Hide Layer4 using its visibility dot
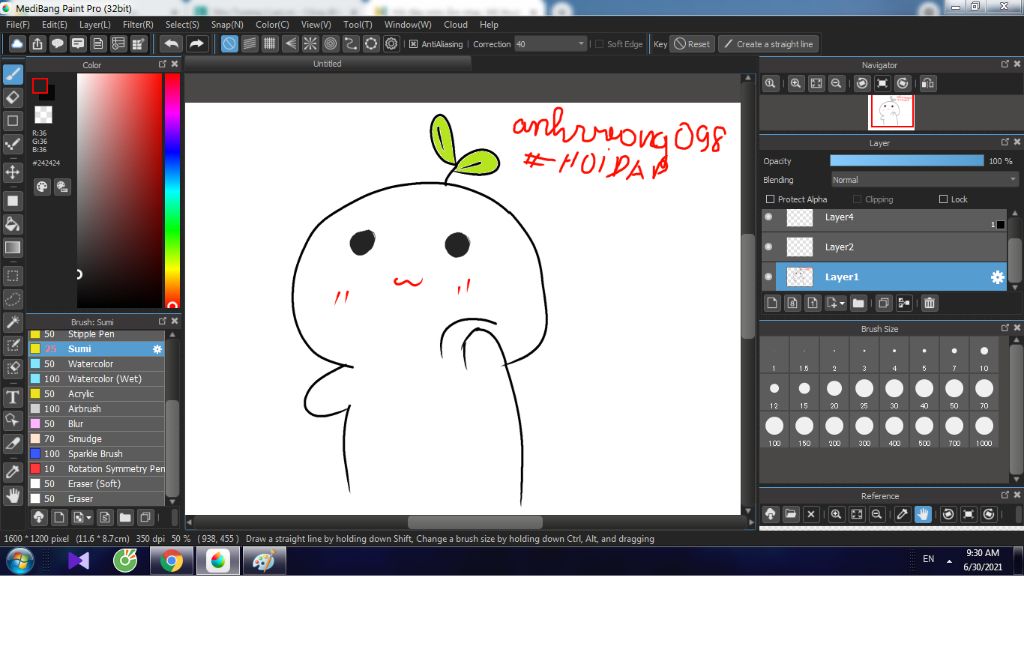The height and width of the screenshot is (661, 1024). pyautogui.click(x=769, y=217)
